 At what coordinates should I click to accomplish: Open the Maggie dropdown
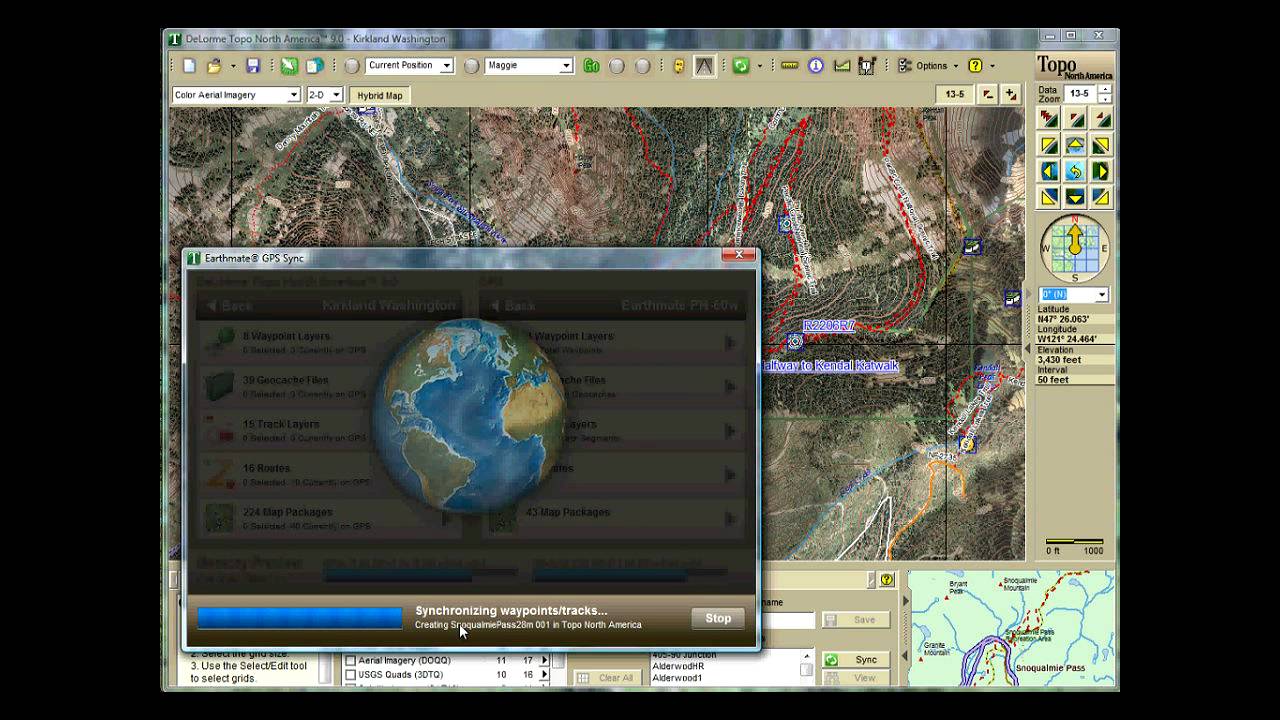pyautogui.click(x=566, y=66)
